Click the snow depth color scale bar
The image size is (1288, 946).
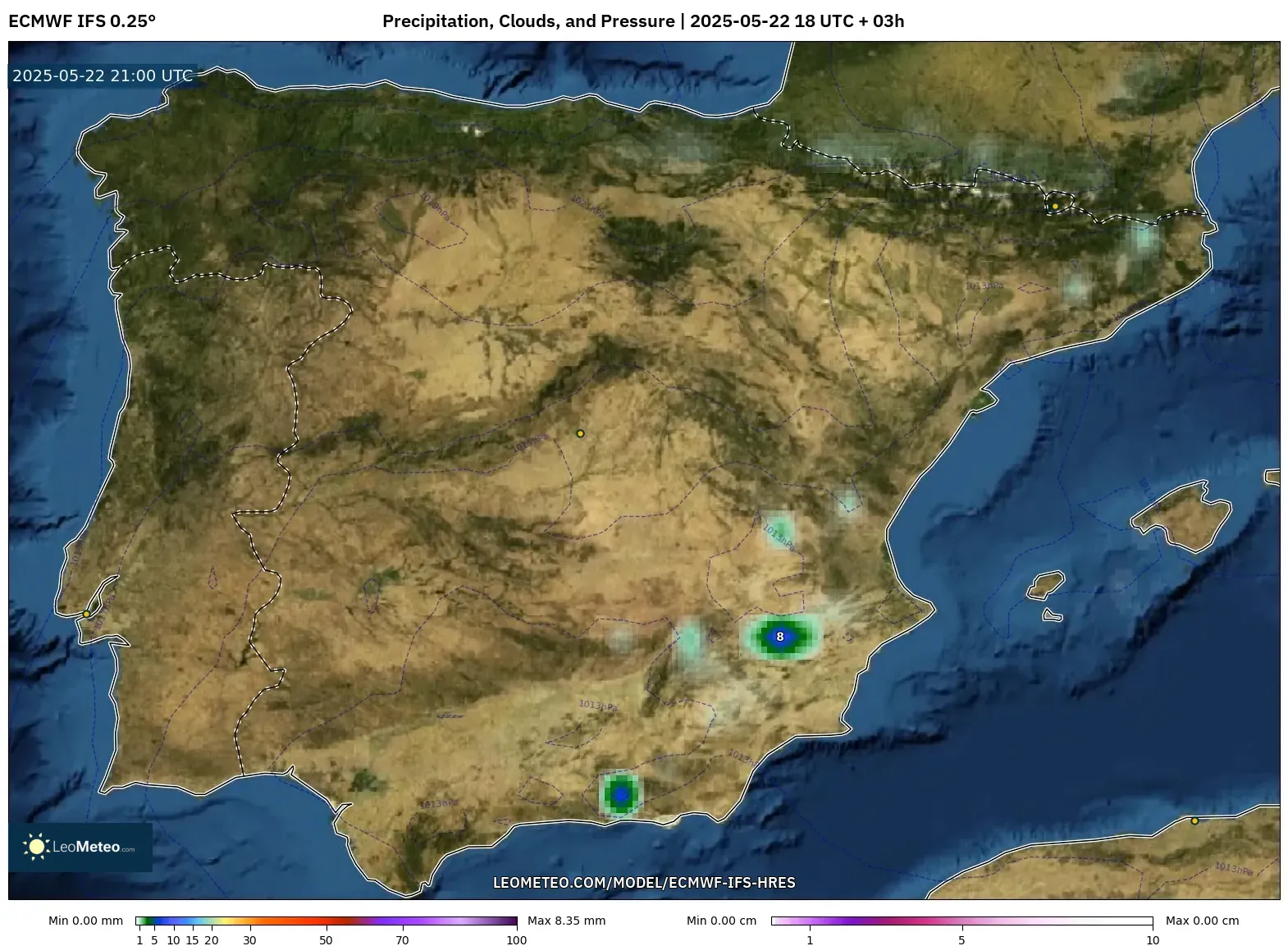(961, 921)
